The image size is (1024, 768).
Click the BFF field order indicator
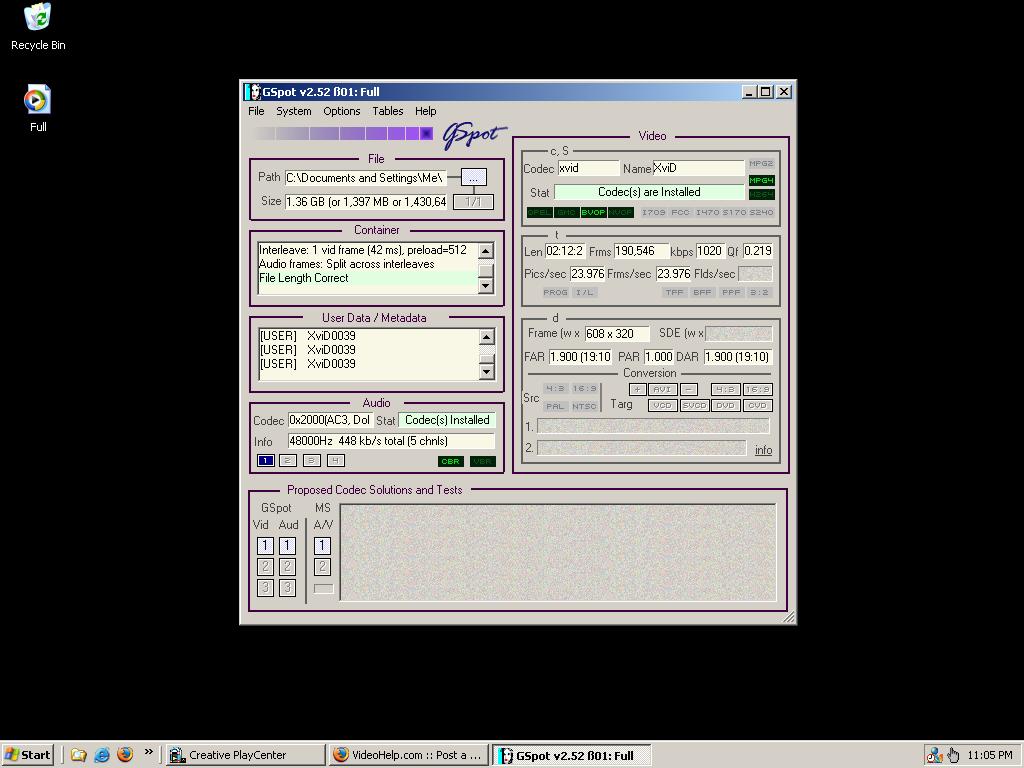tap(703, 292)
